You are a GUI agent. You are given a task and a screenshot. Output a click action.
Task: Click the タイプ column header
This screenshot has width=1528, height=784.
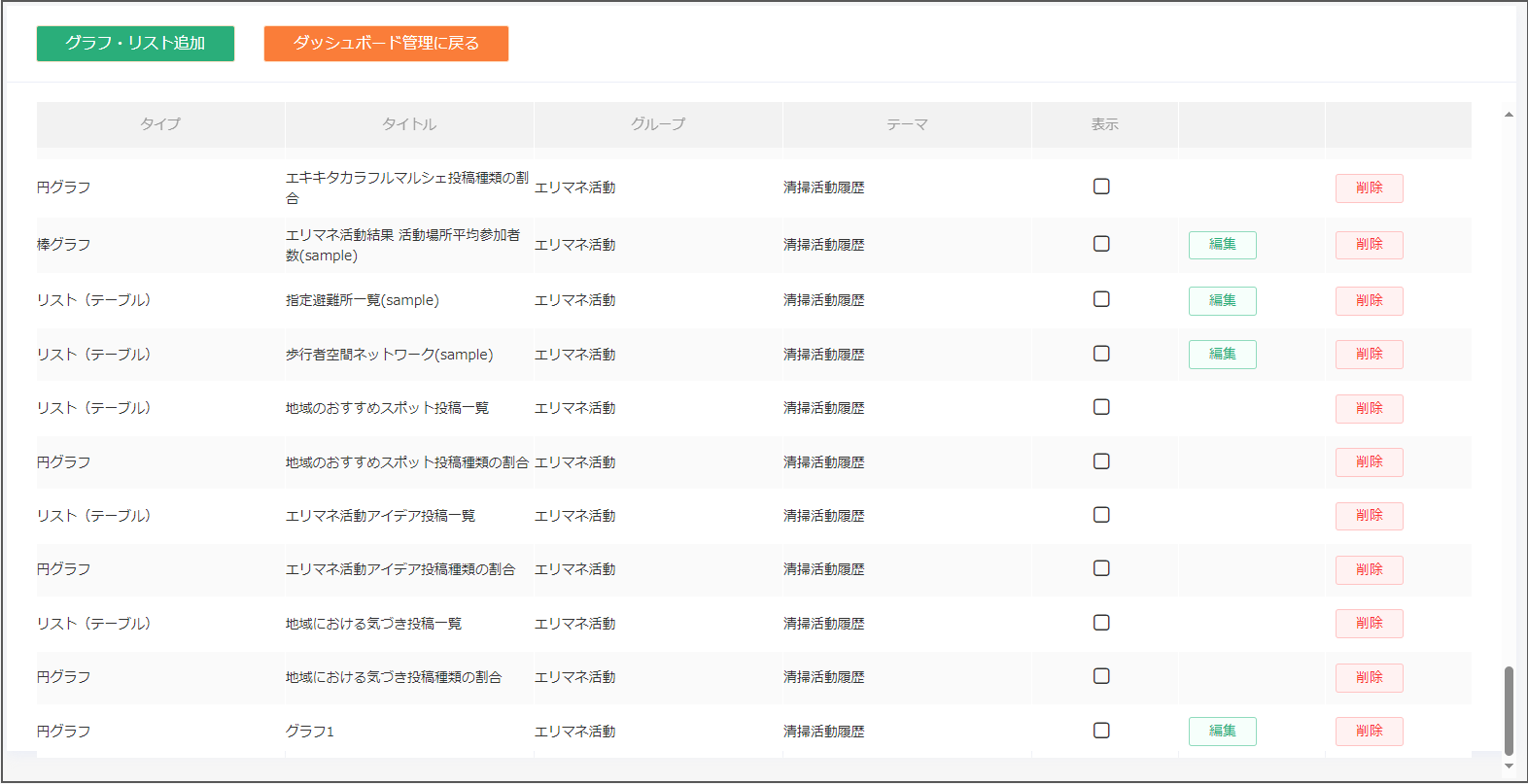click(x=160, y=124)
